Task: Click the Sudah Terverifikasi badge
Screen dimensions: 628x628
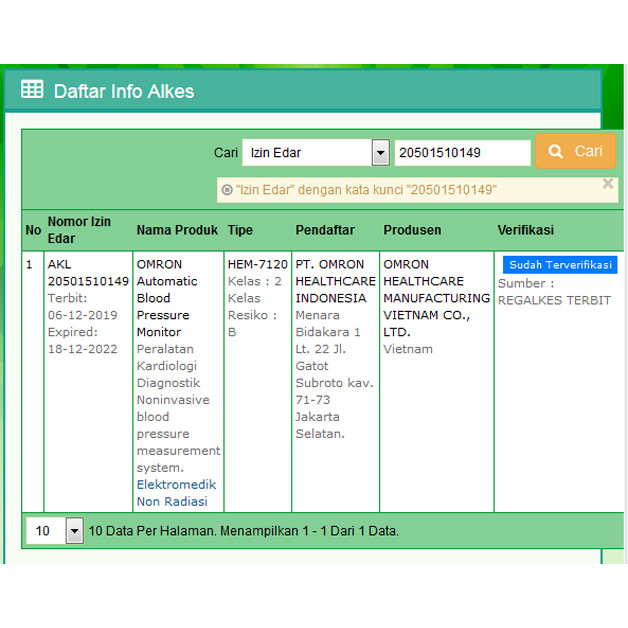Action: [x=560, y=265]
